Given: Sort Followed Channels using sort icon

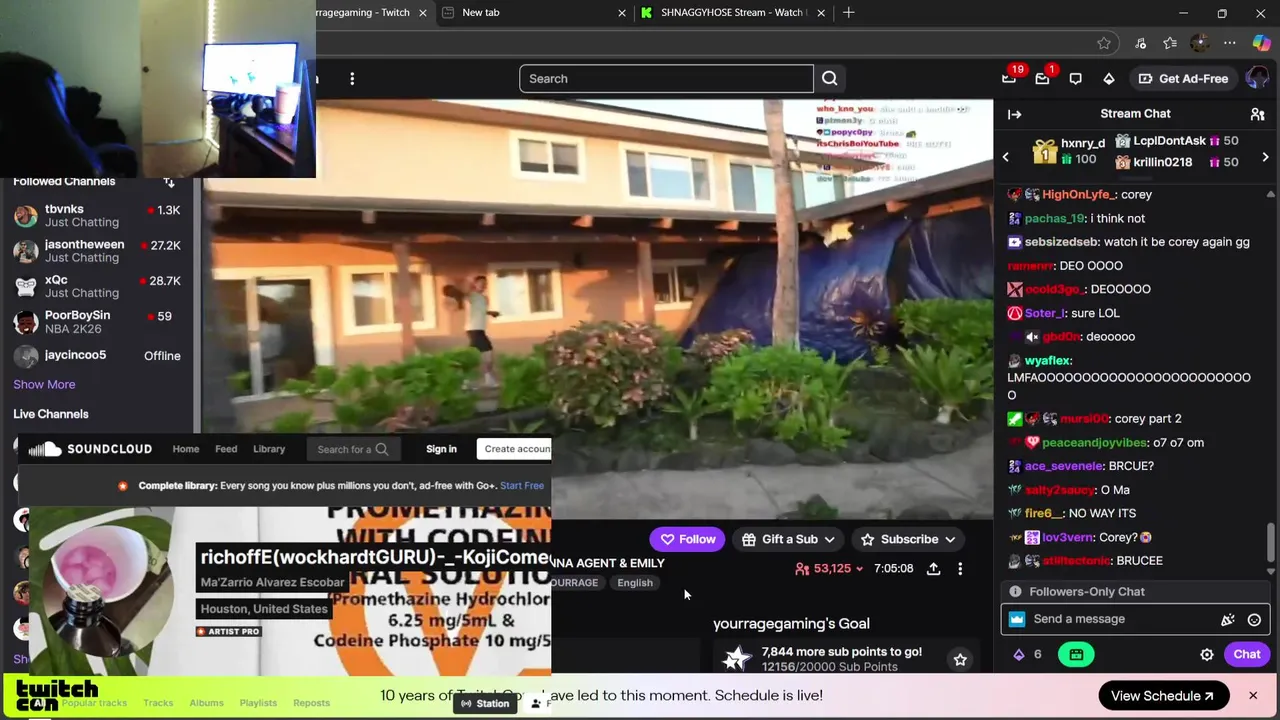Looking at the screenshot, I should 169,181.
